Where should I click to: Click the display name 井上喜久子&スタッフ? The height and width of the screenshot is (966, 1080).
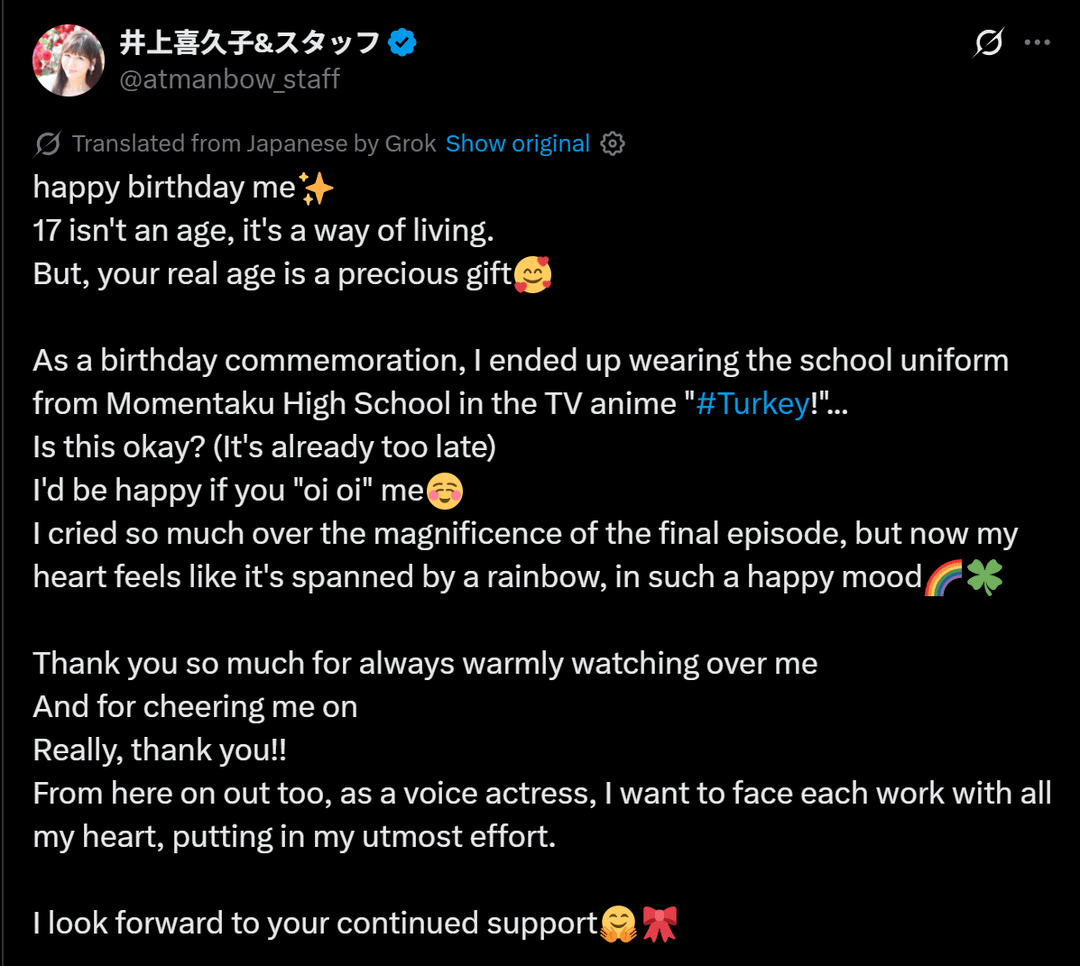coord(249,43)
